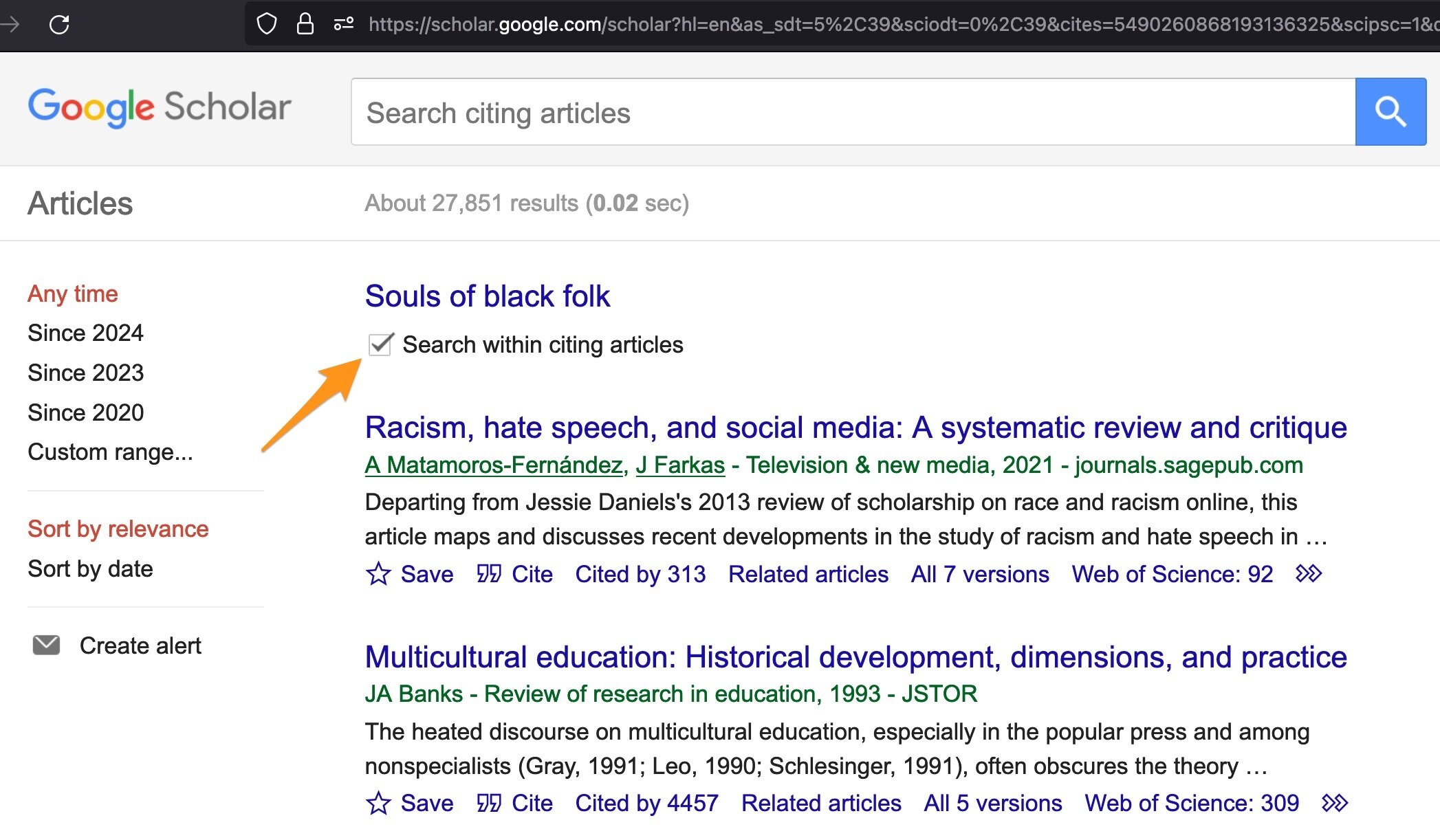The height and width of the screenshot is (840, 1440).
Task: Open the Souls of black folk link
Action: pos(487,296)
